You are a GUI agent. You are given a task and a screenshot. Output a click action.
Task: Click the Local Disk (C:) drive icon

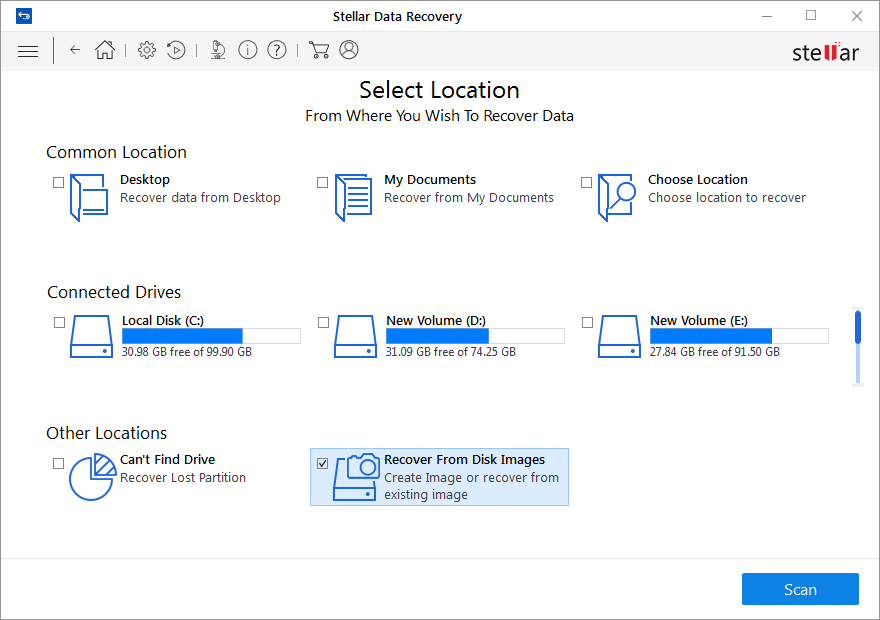pyautogui.click(x=91, y=336)
